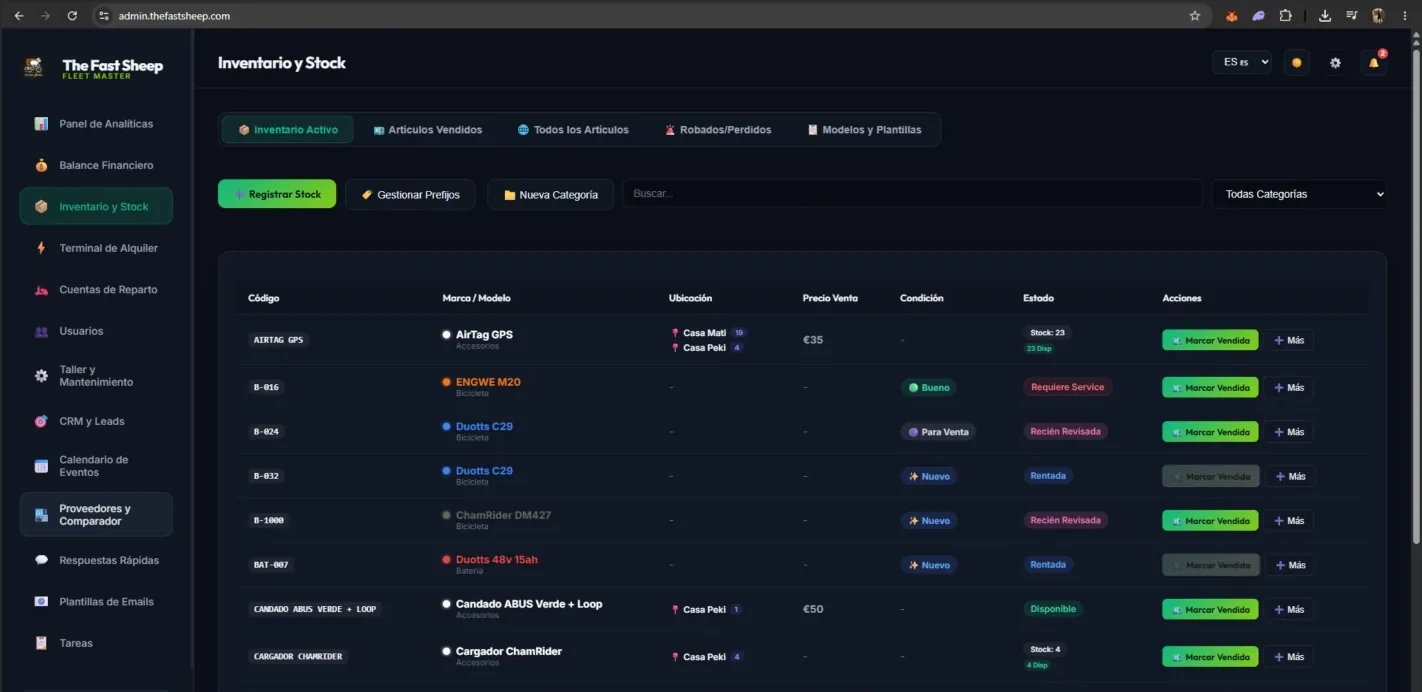
Task: Open the notifications bell
Action: click(1373, 62)
